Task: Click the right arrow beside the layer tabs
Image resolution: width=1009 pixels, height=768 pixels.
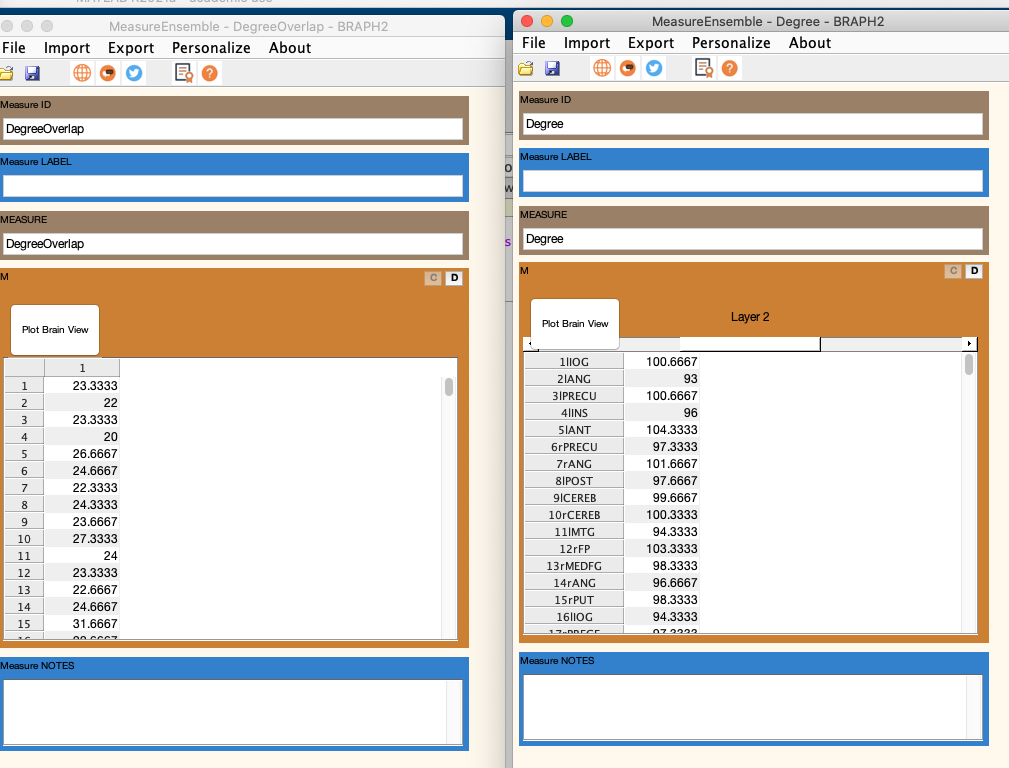Action: point(968,343)
